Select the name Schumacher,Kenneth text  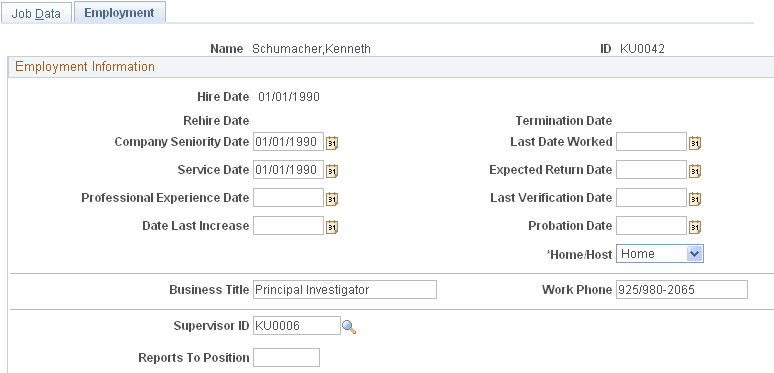(x=311, y=49)
